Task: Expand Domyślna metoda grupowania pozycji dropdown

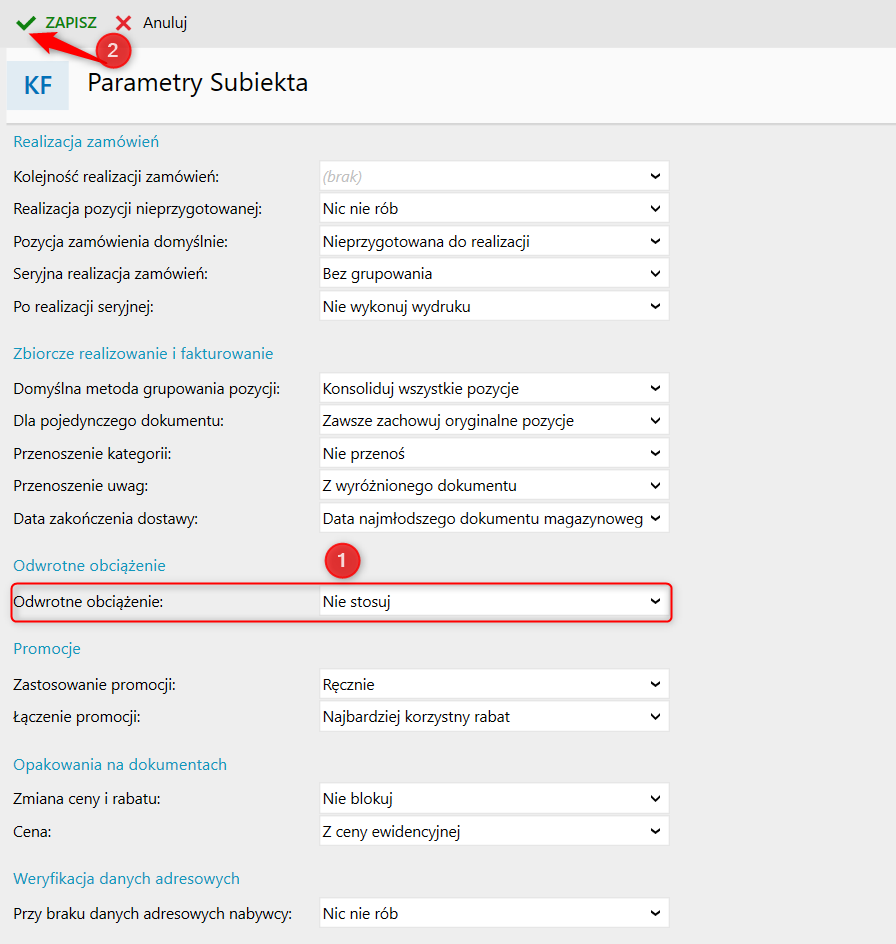Action: [493, 388]
